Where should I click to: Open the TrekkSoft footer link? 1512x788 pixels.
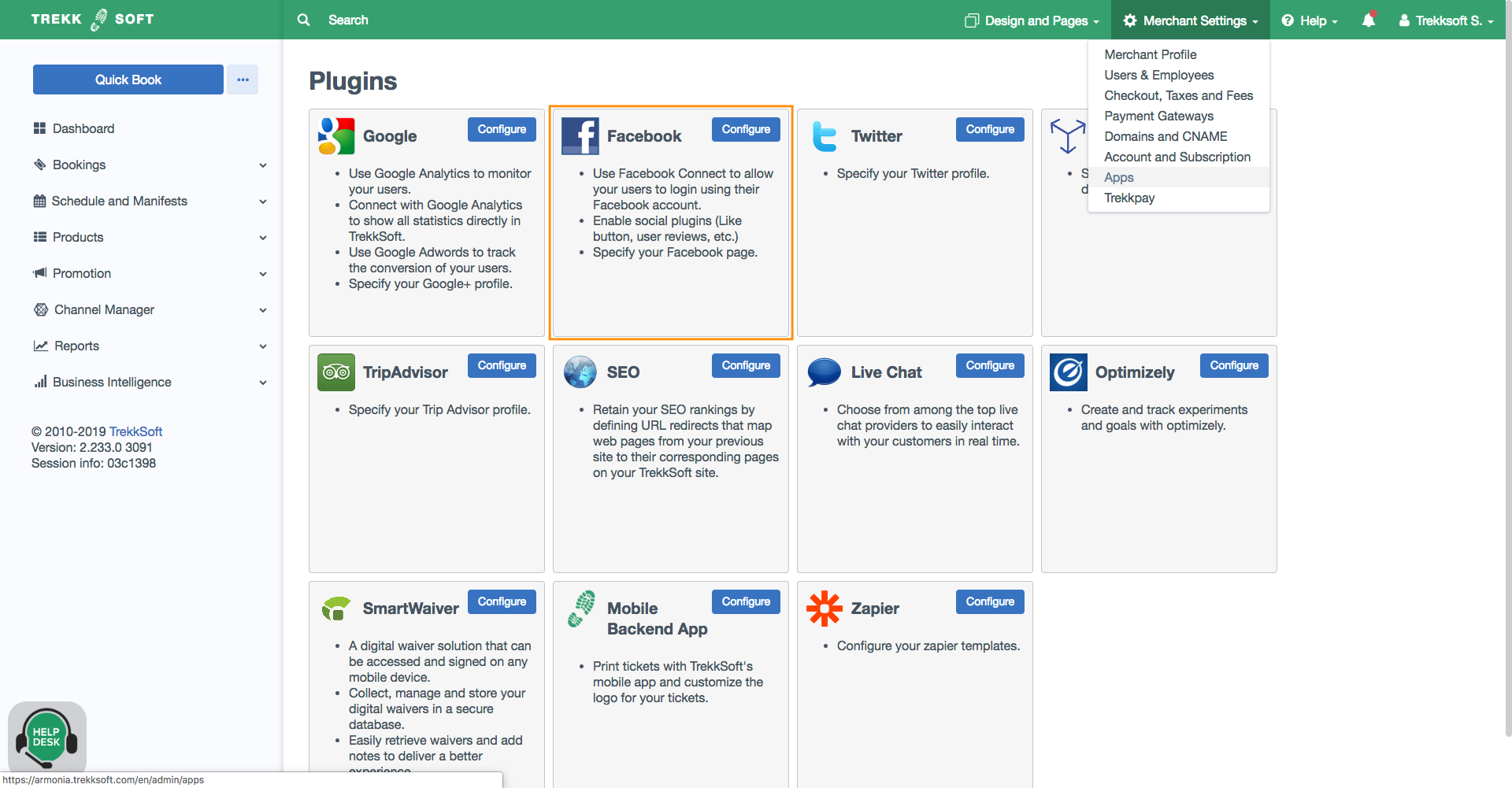tap(135, 431)
